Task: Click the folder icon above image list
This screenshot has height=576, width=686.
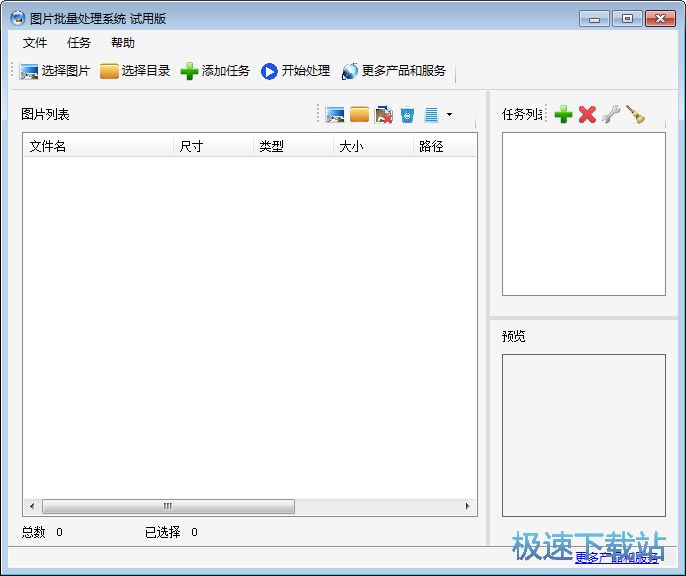Action: click(x=359, y=115)
